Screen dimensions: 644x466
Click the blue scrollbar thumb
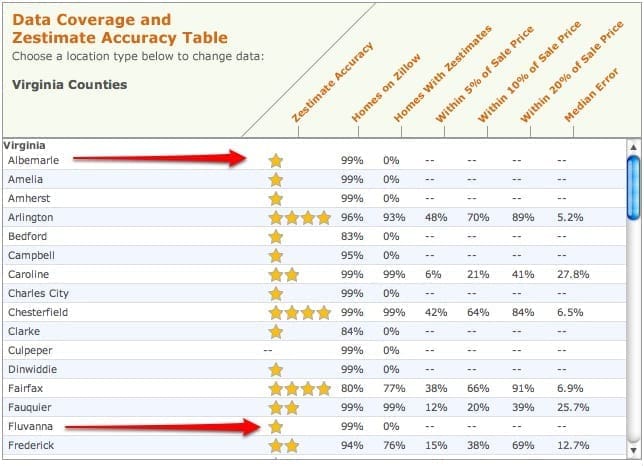tap(633, 188)
